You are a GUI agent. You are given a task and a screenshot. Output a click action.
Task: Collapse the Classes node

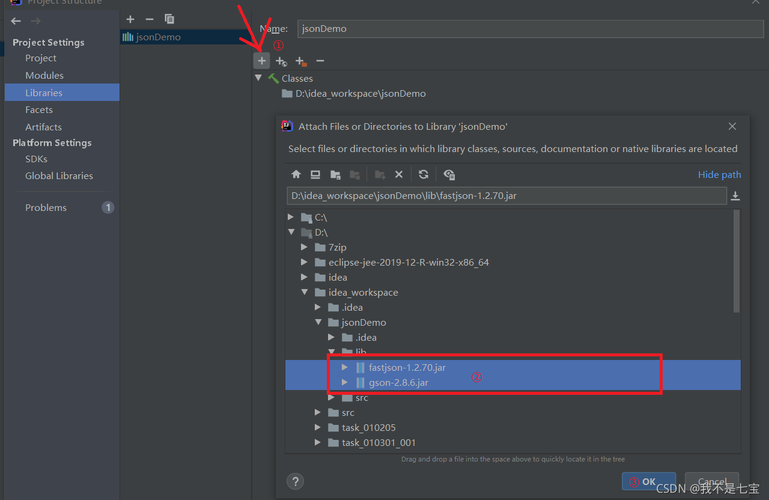(258, 78)
